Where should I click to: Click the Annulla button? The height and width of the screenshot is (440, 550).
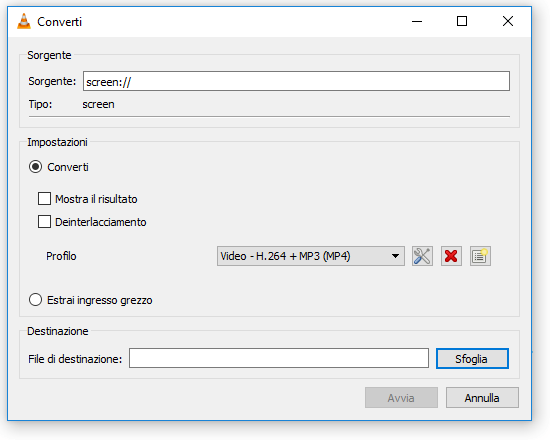pos(482,398)
